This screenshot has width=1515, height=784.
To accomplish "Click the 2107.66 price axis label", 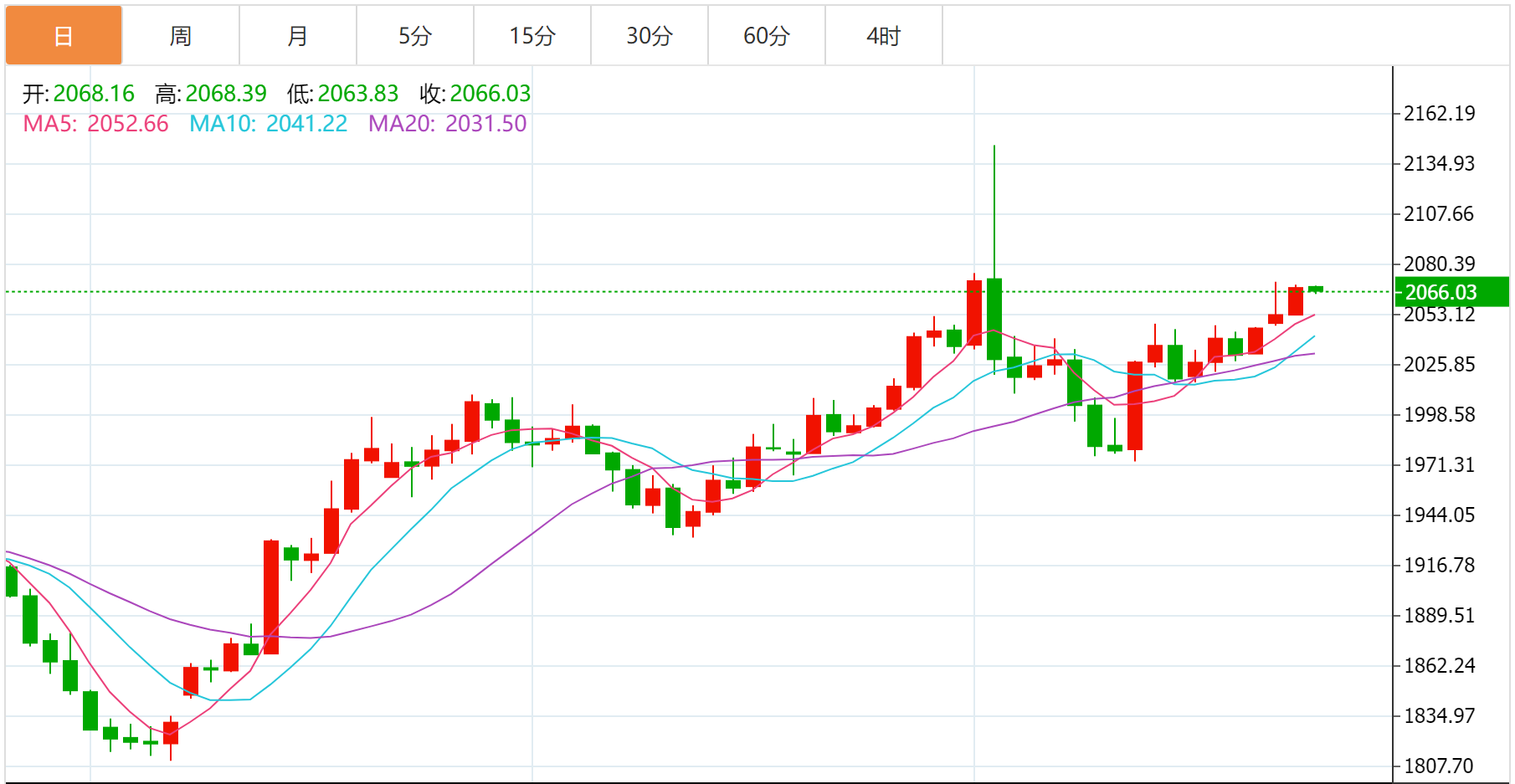I will 1440,214.
